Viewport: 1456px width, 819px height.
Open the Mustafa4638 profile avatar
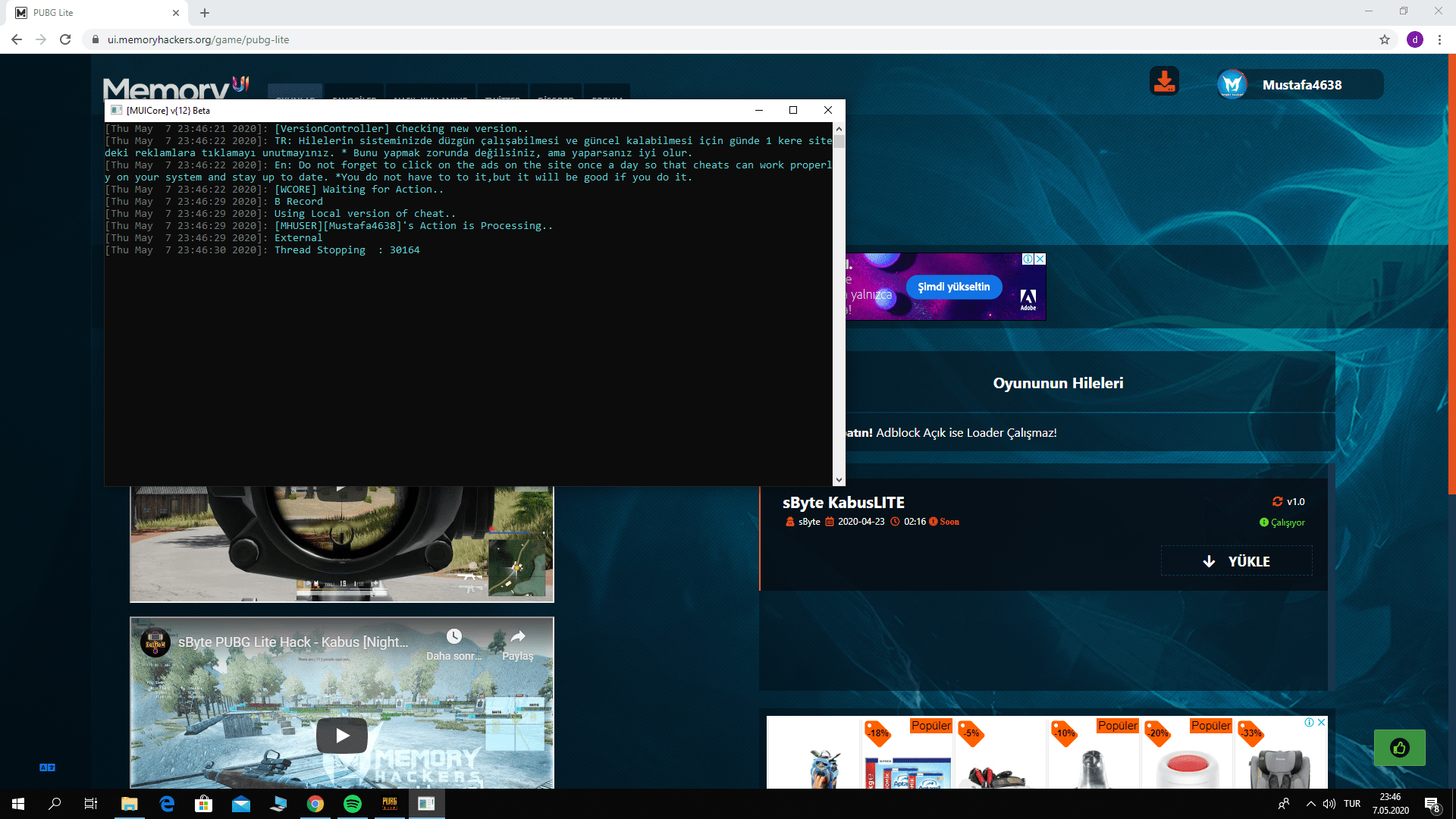[x=1232, y=84]
